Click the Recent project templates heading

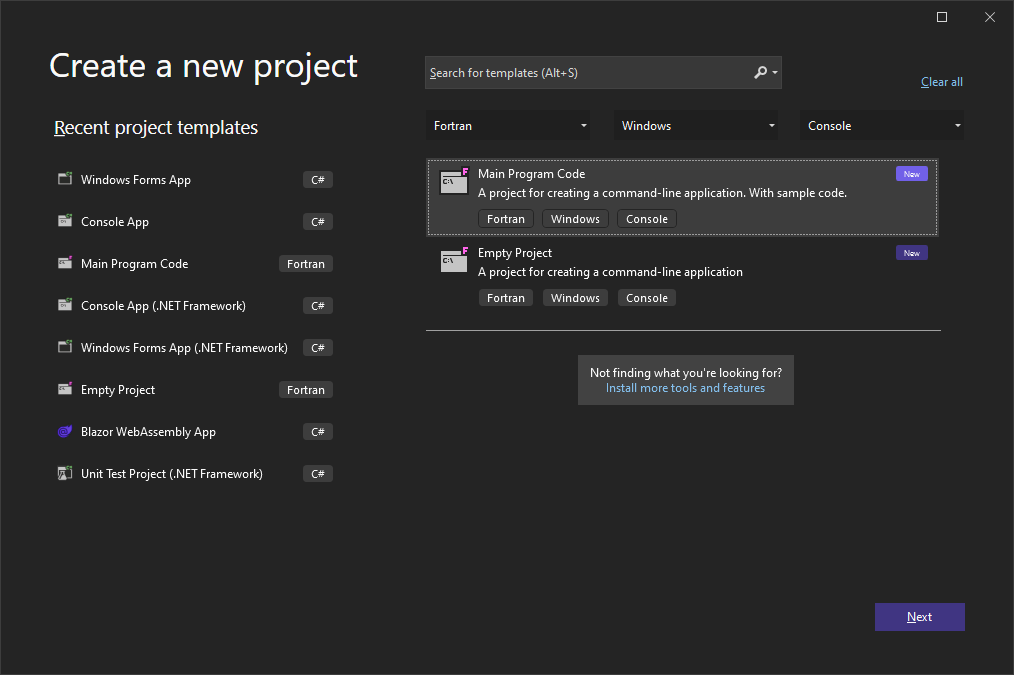pyautogui.click(x=156, y=127)
